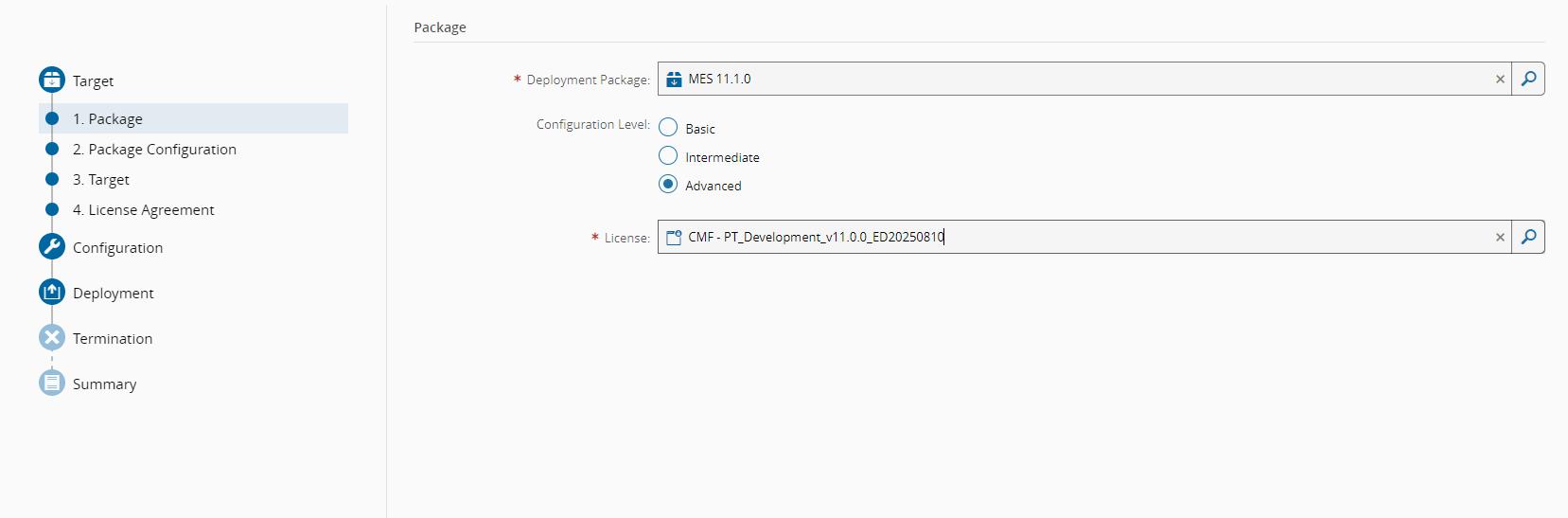
Task: Click the Configuration wrench icon
Action: [52, 247]
